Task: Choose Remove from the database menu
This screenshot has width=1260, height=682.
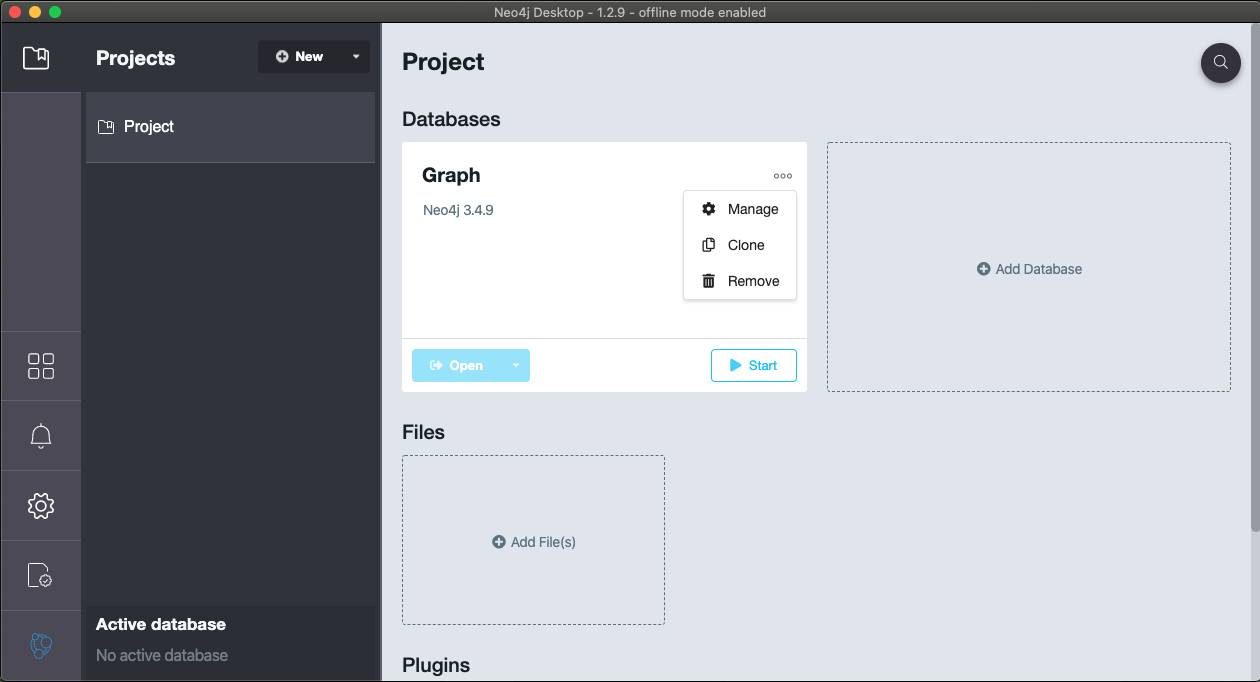Action: tap(740, 281)
